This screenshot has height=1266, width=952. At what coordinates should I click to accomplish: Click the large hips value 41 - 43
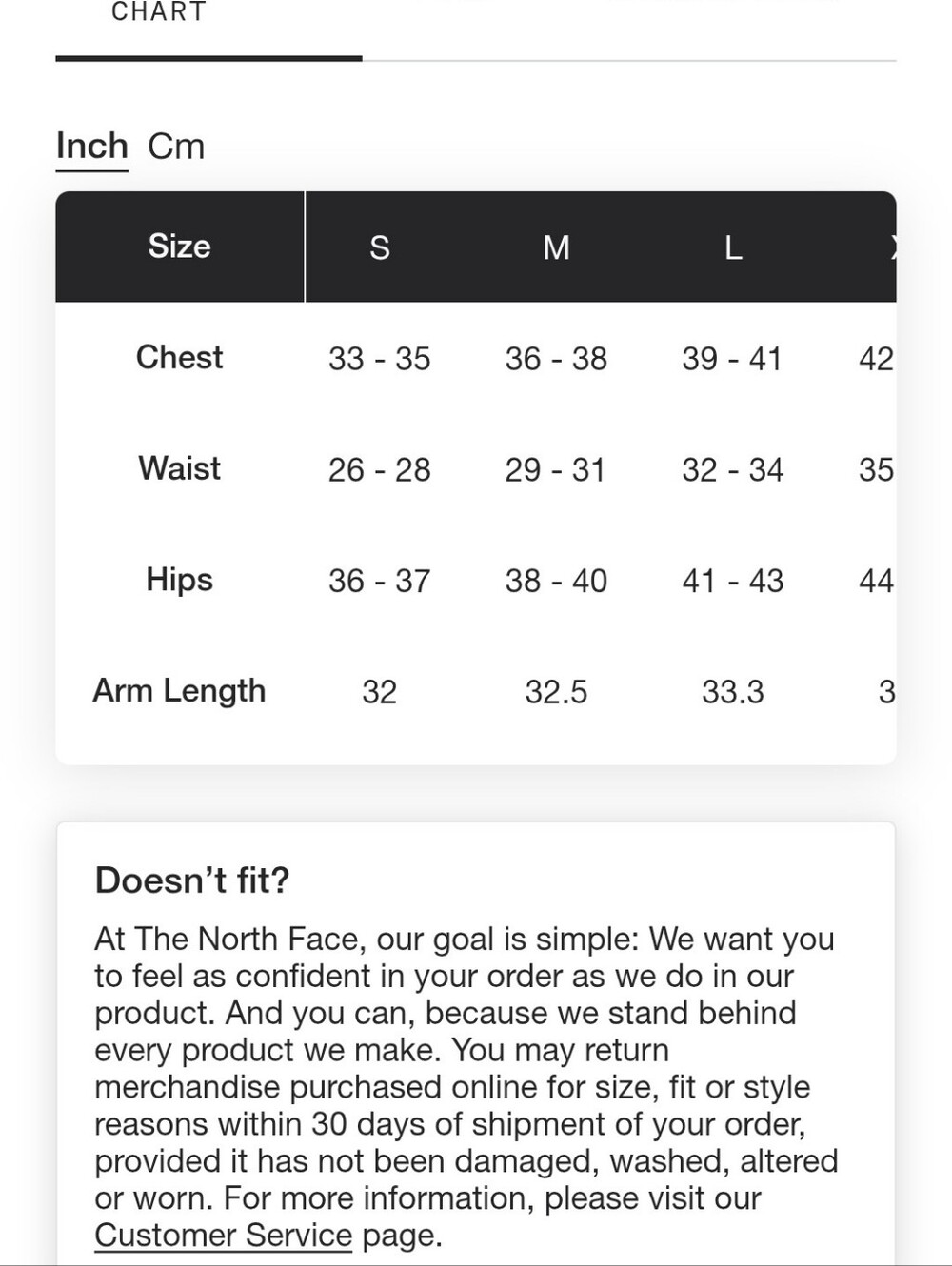point(733,581)
